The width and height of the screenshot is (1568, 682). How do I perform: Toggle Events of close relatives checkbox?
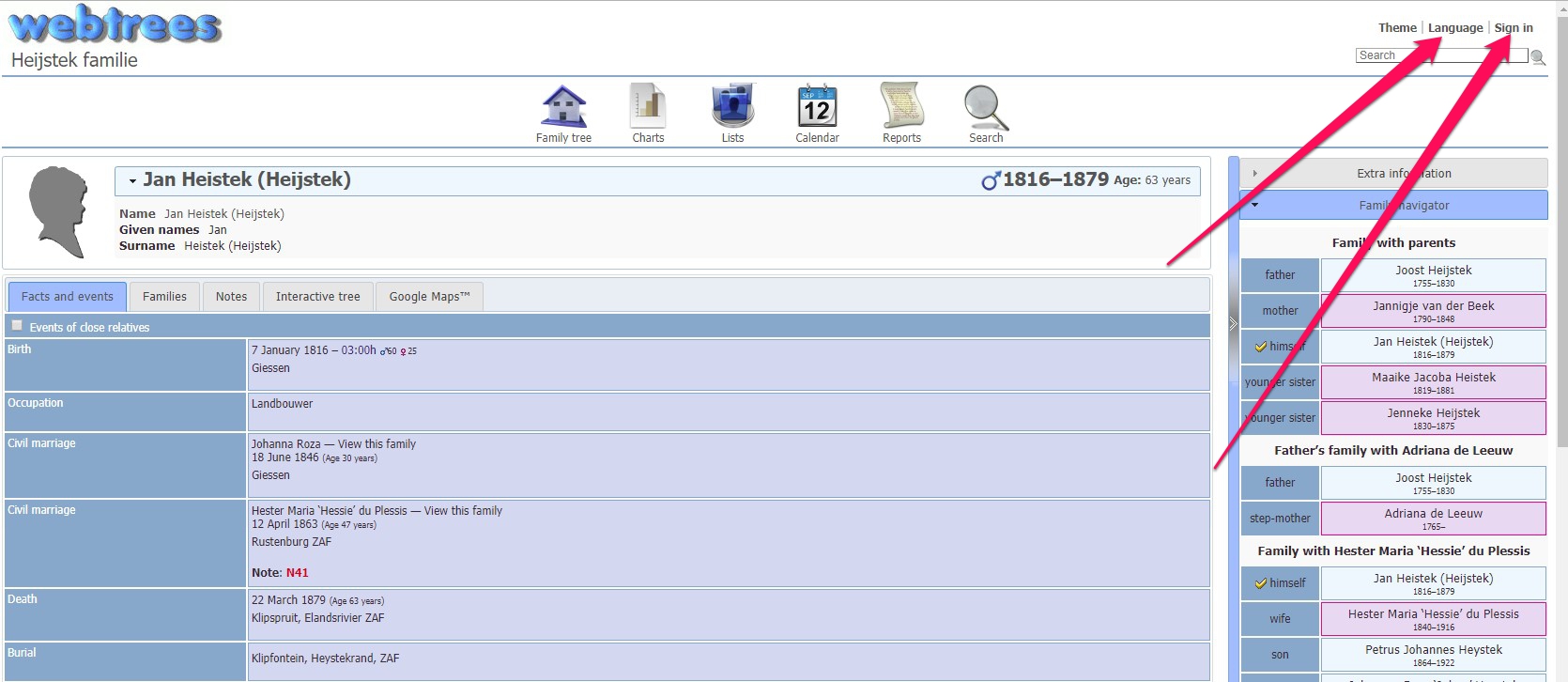[x=17, y=326]
